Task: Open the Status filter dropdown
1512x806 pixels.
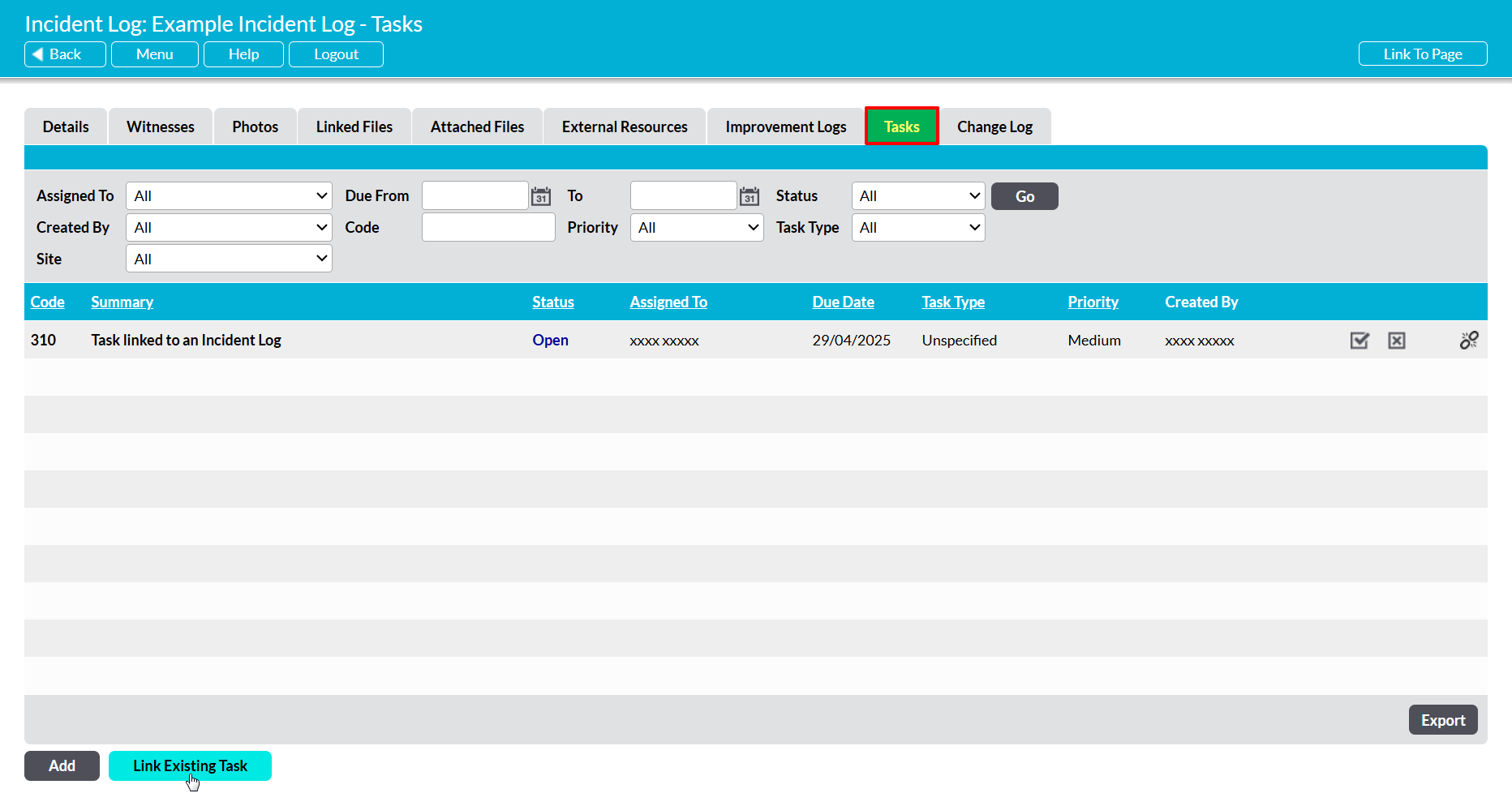Action: coord(918,195)
